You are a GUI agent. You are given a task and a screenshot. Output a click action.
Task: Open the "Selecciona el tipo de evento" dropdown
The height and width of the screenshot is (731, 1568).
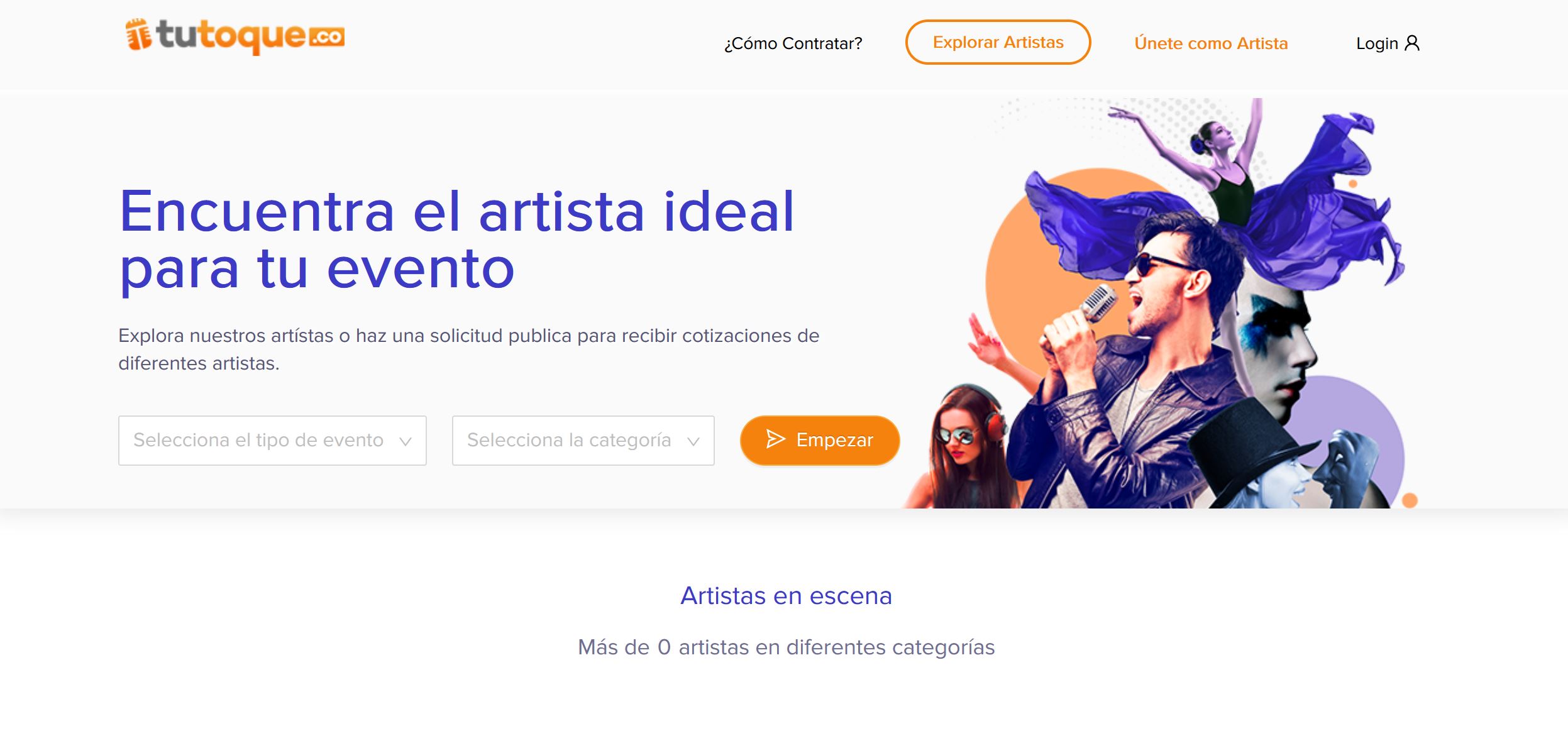pos(272,440)
